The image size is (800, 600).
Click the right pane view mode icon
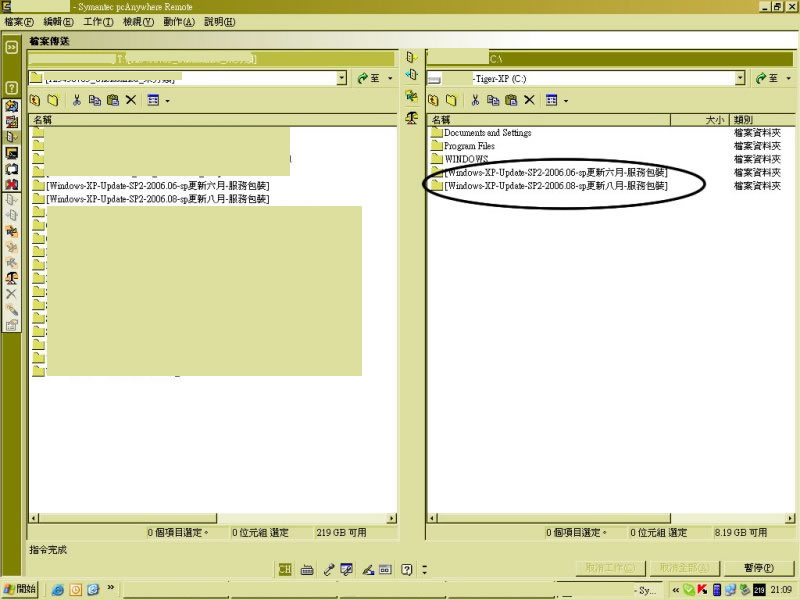pyautogui.click(x=552, y=100)
